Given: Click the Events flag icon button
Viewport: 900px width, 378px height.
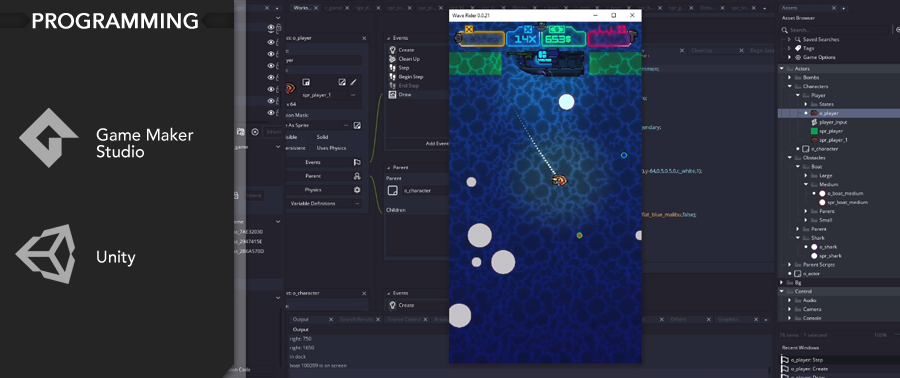Looking at the screenshot, I should [x=357, y=162].
